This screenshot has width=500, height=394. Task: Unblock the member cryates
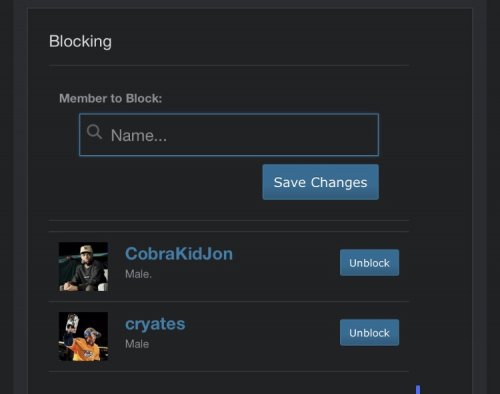(x=369, y=333)
